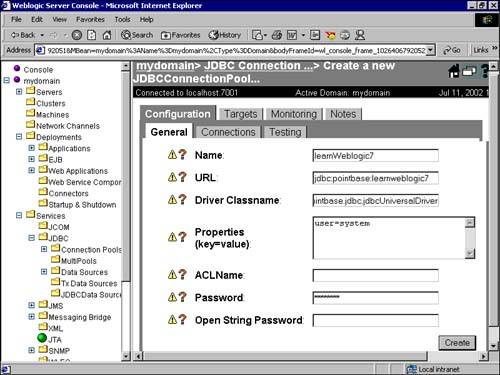
Task: Click the warning triangle beside Password
Action: (x=172, y=297)
